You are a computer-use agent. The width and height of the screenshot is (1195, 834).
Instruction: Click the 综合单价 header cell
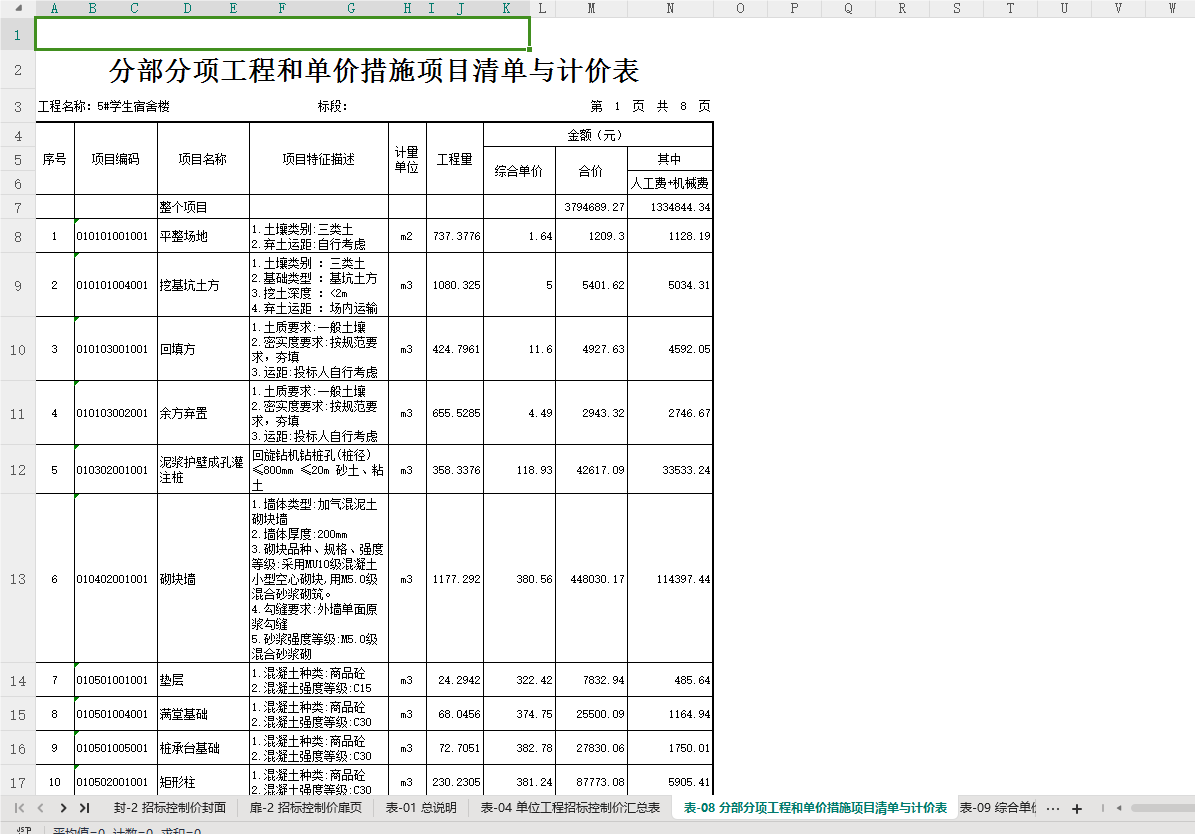[519, 171]
